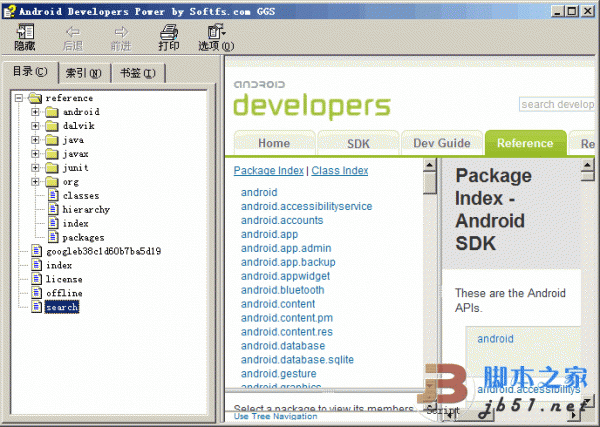Click the java folder icon
The image size is (600, 427).
[x=52, y=140]
